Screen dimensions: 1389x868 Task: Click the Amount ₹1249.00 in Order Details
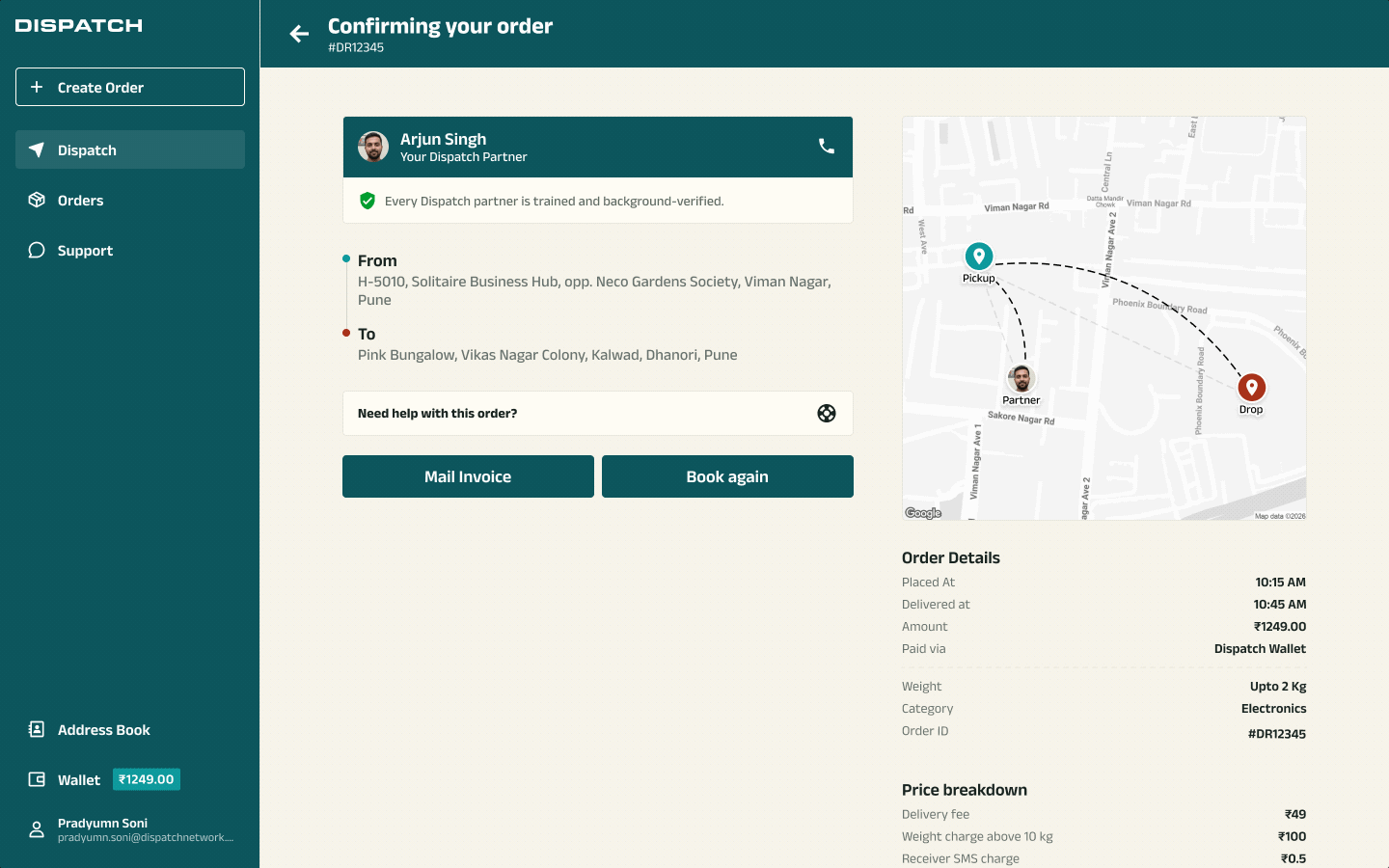1280,626
